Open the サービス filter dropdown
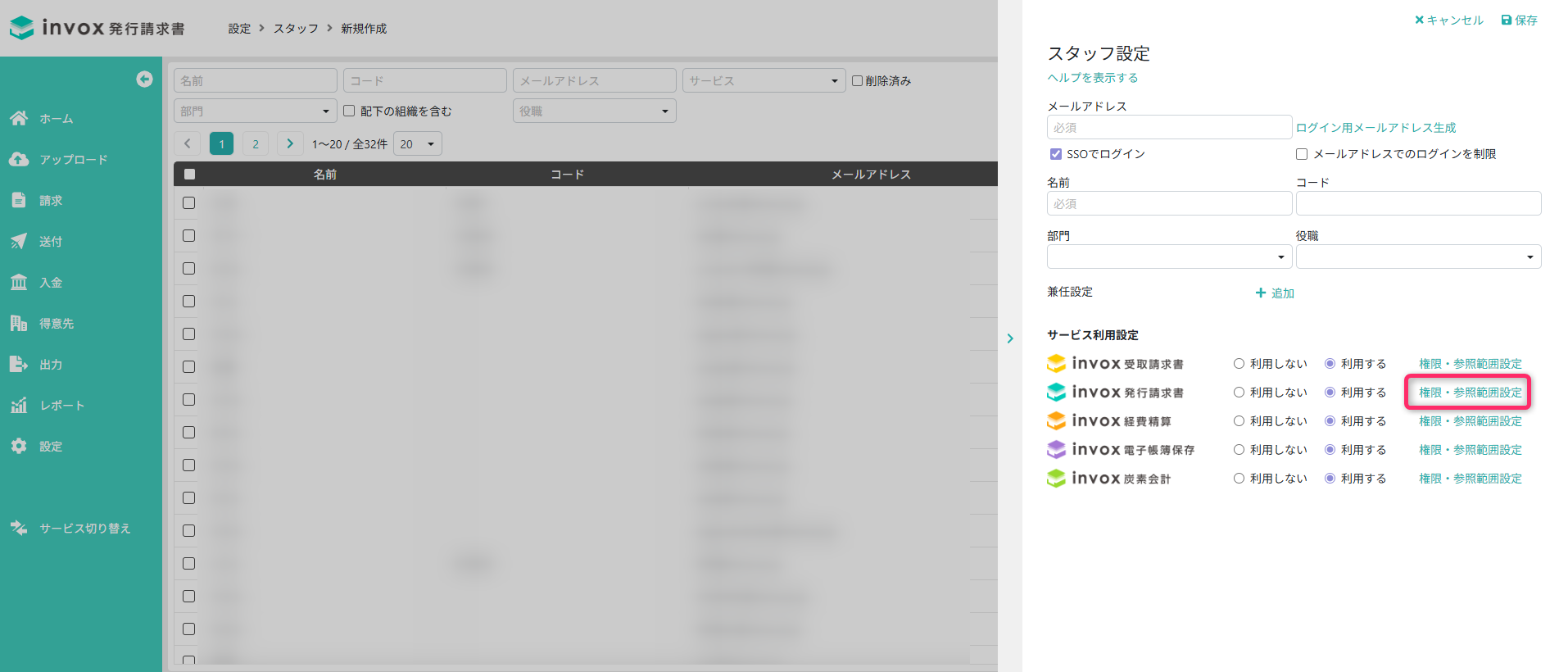This screenshot has height=672, width=1568. coord(764,80)
